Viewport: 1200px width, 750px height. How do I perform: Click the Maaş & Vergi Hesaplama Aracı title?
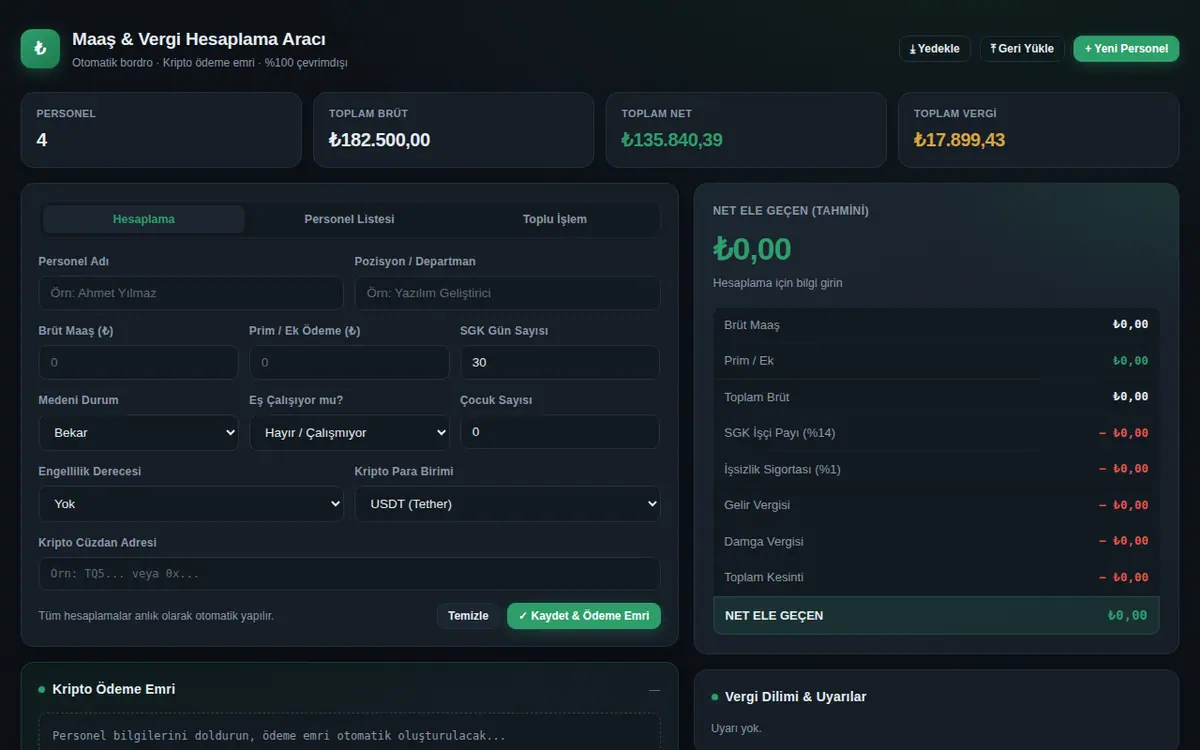pyautogui.click(x=199, y=39)
